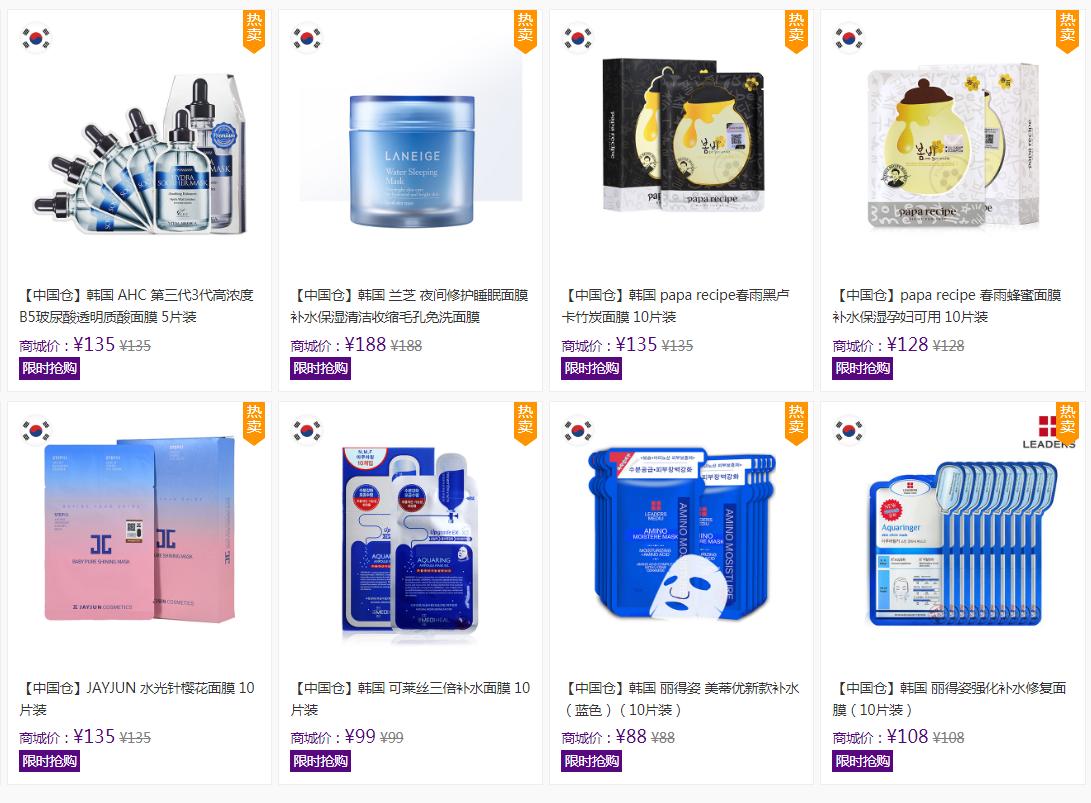The width and height of the screenshot is (1091, 803).
Task: Click 限时抢购 under the ¥88 Leaders mask
Action: click(591, 761)
